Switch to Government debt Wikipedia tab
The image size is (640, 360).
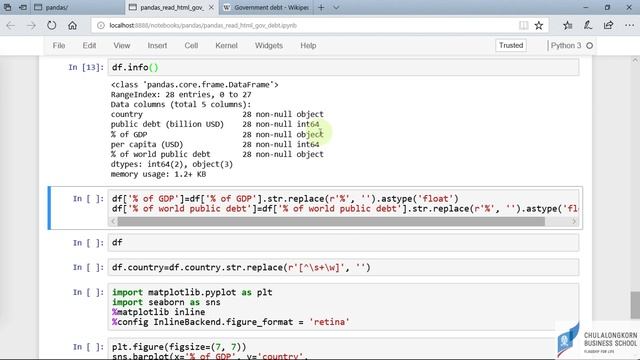click(x=267, y=7)
